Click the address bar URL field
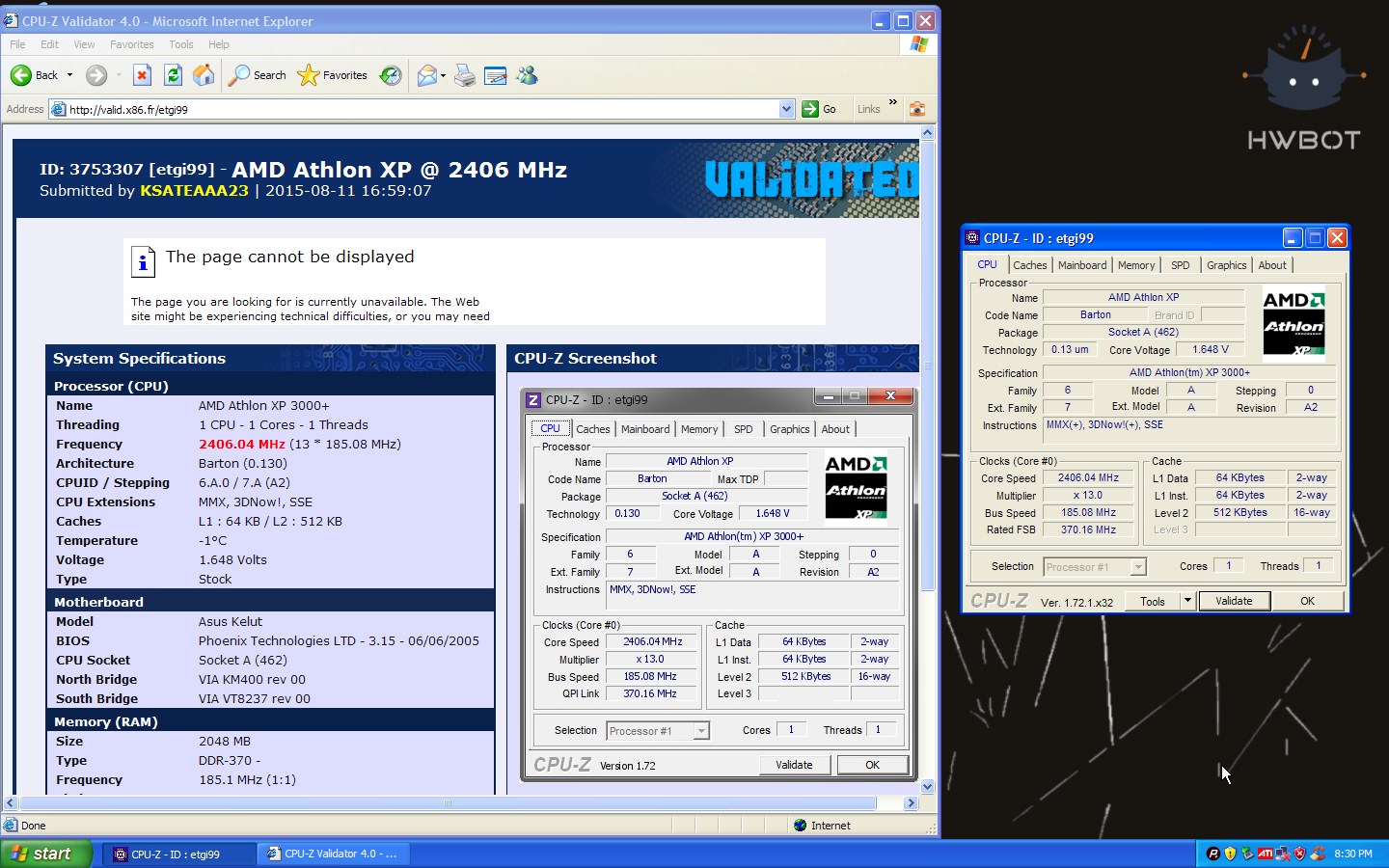The image size is (1389, 868). (422, 109)
